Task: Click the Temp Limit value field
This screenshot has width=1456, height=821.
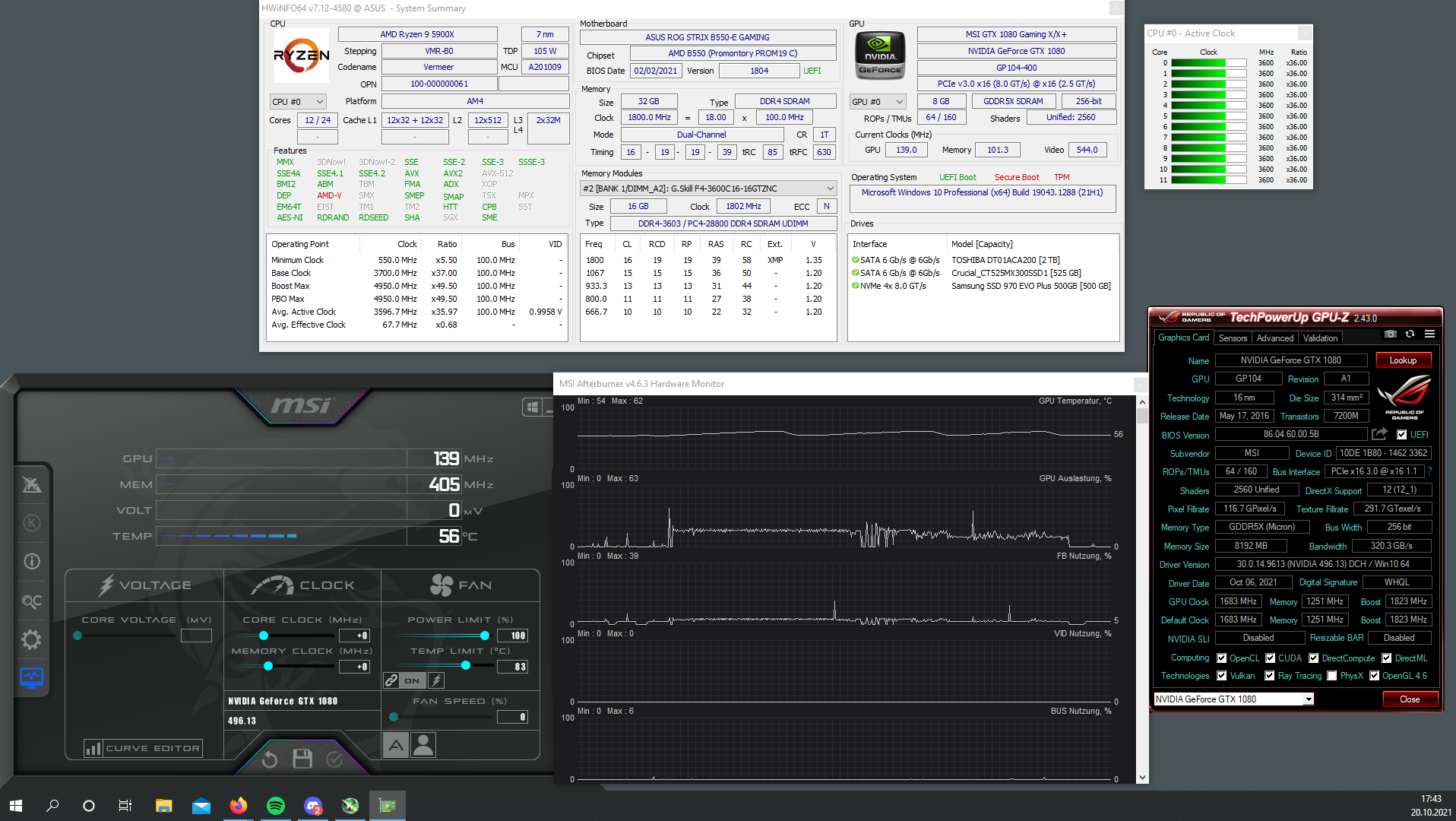Action: pyautogui.click(x=512, y=667)
